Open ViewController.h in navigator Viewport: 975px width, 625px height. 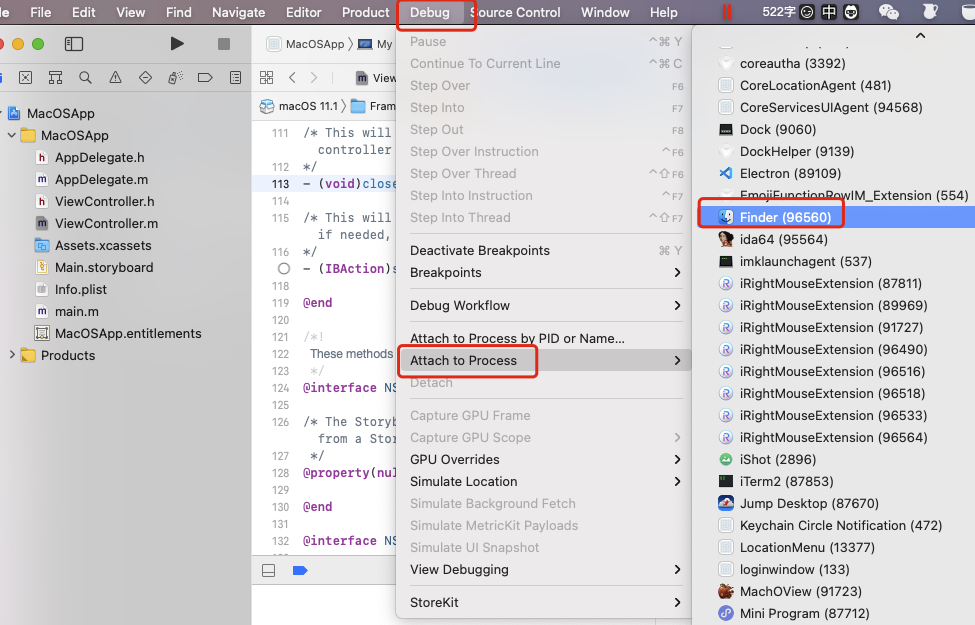coord(104,201)
